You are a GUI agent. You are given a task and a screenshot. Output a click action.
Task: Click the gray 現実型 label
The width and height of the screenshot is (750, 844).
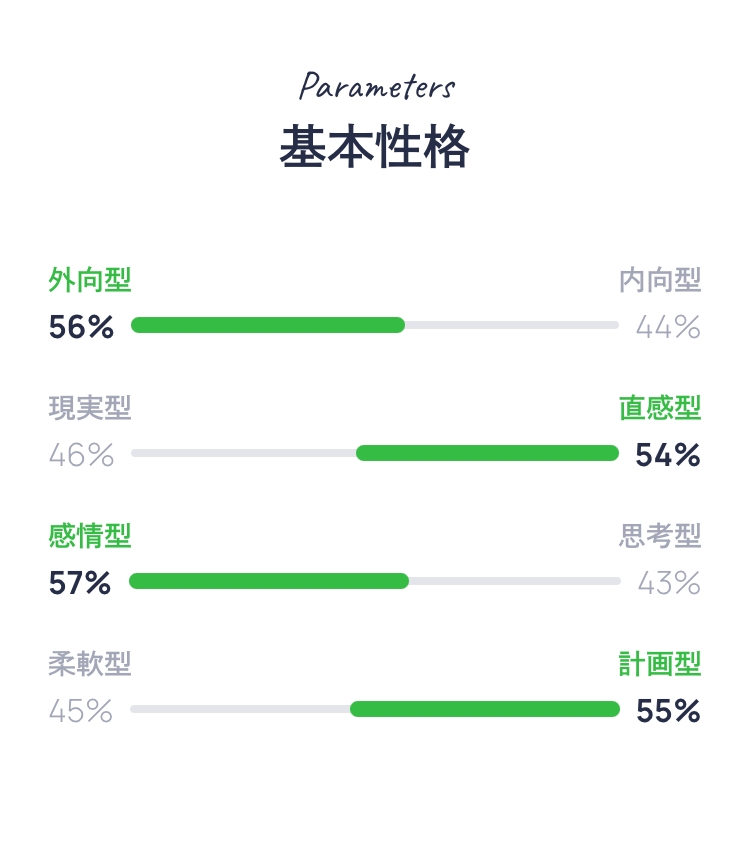click(x=90, y=408)
